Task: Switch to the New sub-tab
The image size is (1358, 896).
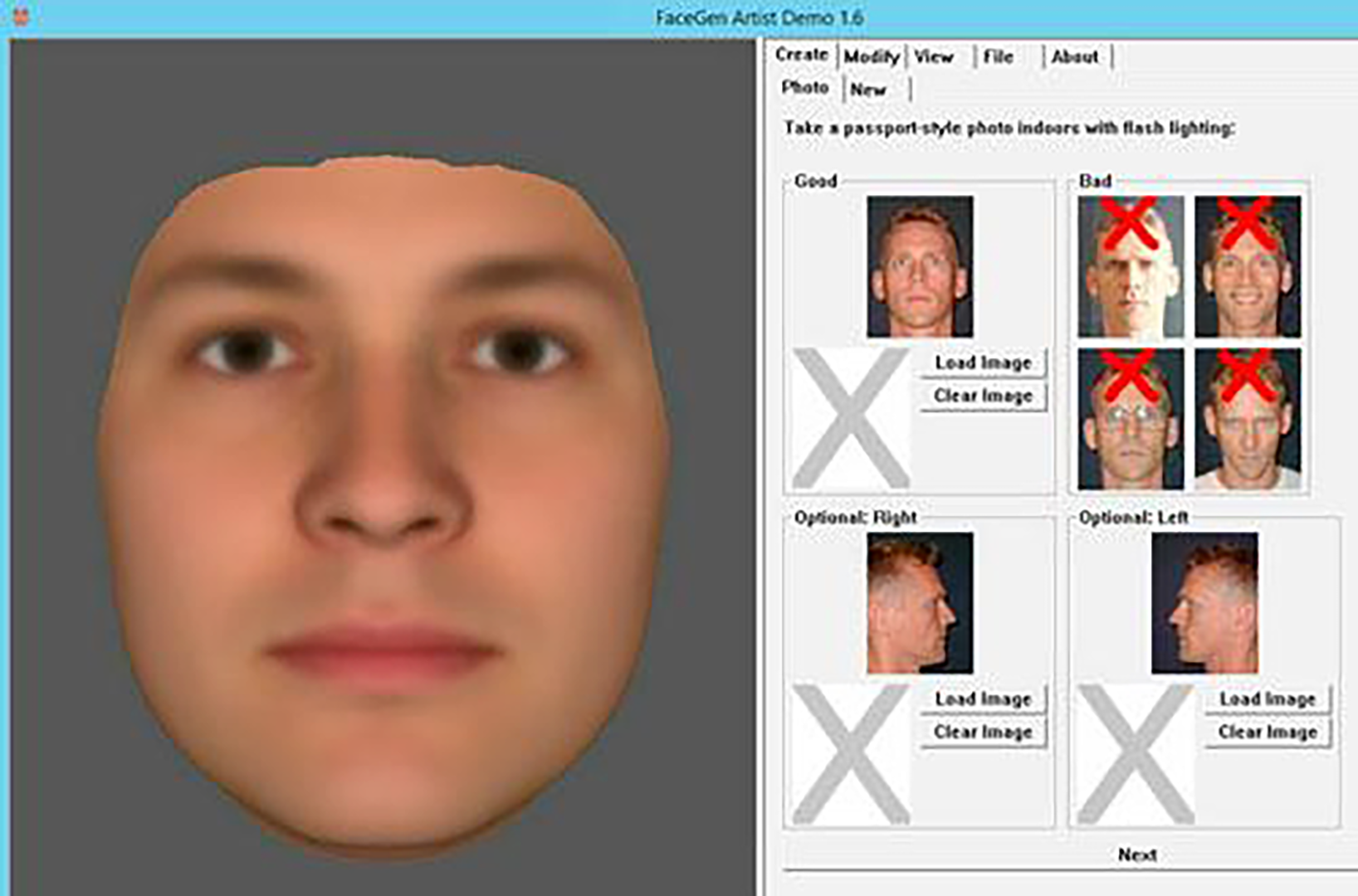Action: pos(868,88)
